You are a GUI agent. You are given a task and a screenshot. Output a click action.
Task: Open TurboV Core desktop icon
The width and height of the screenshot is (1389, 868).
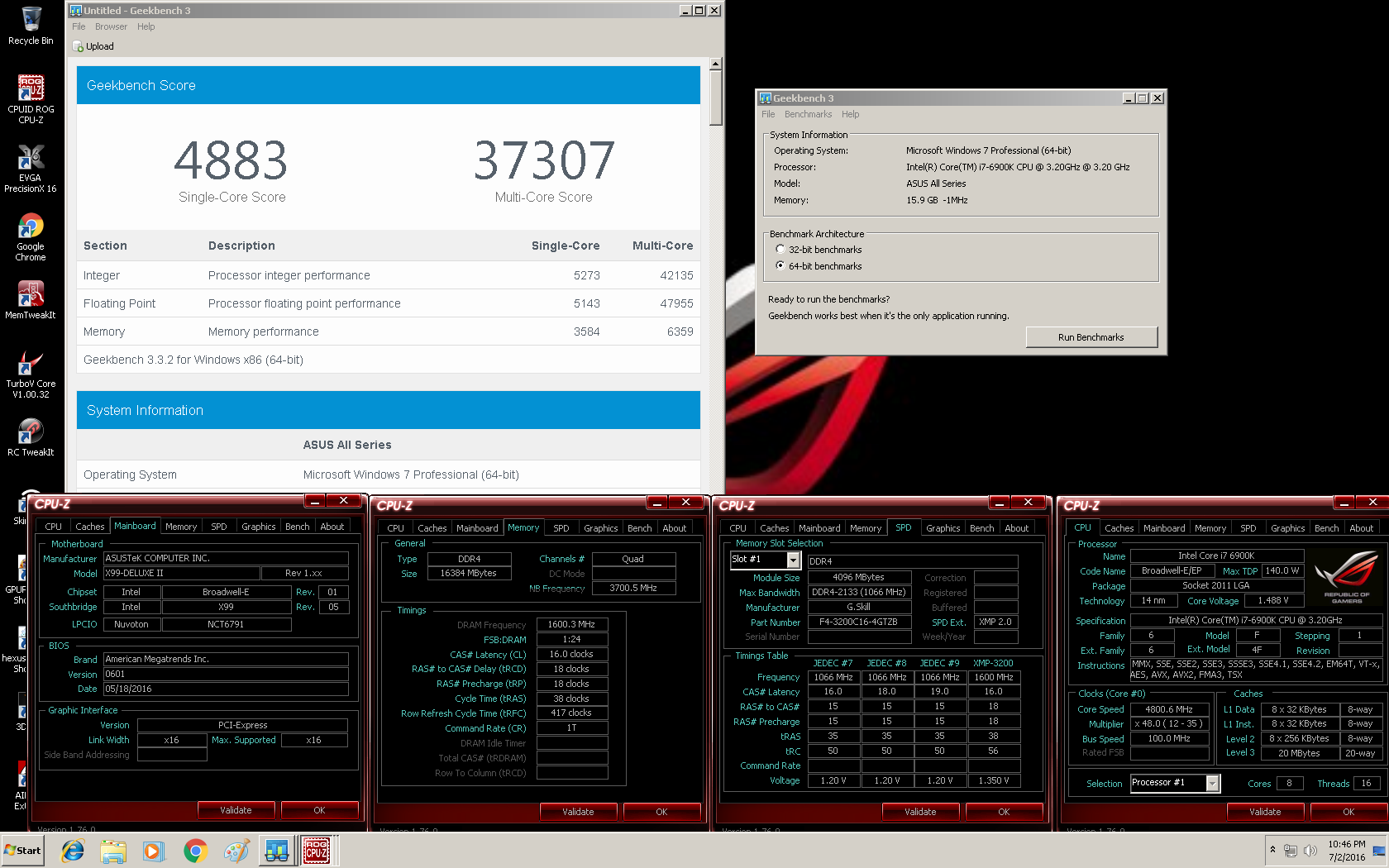[x=31, y=374]
